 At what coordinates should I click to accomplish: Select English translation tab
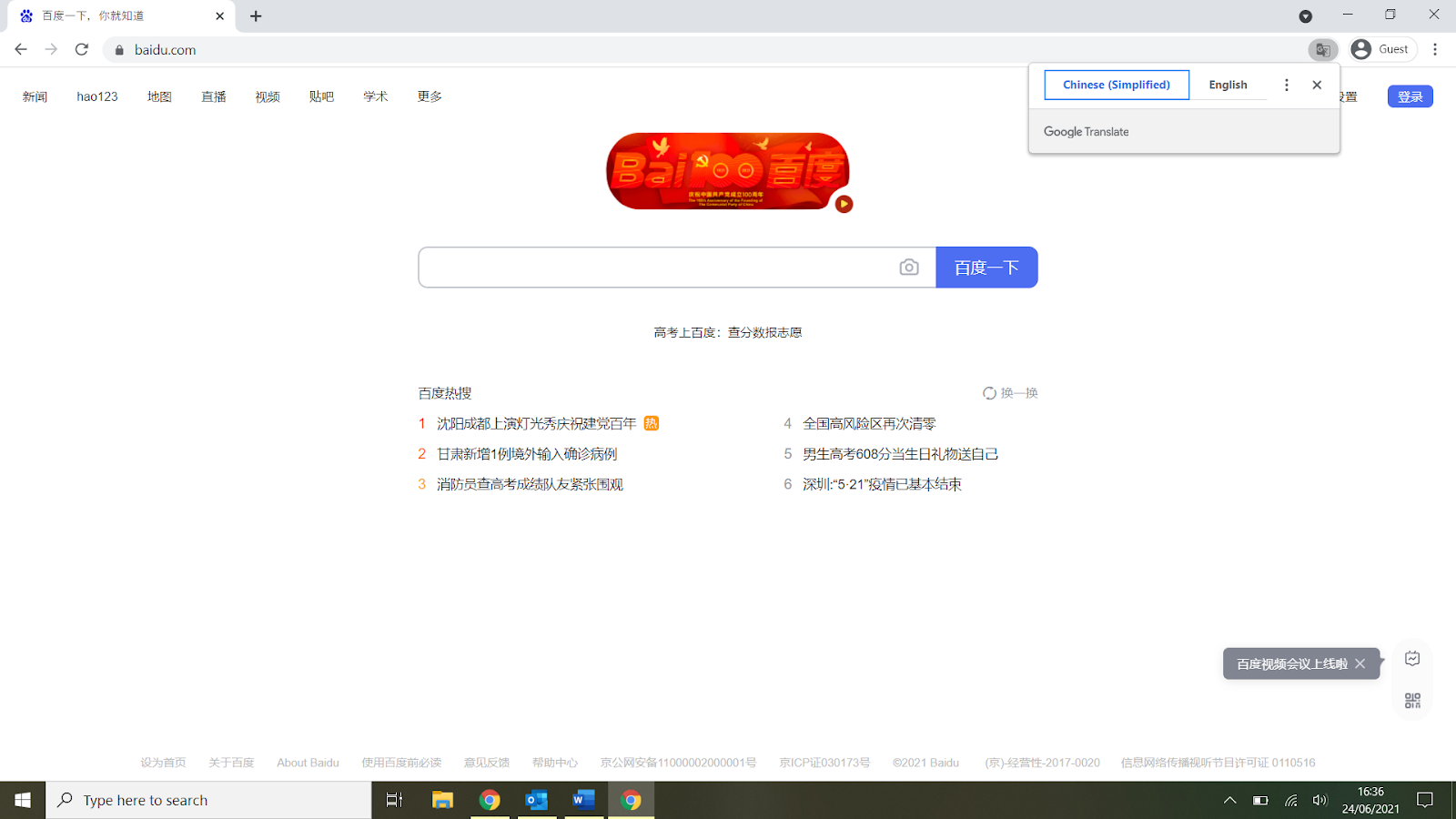(x=1228, y=85)
